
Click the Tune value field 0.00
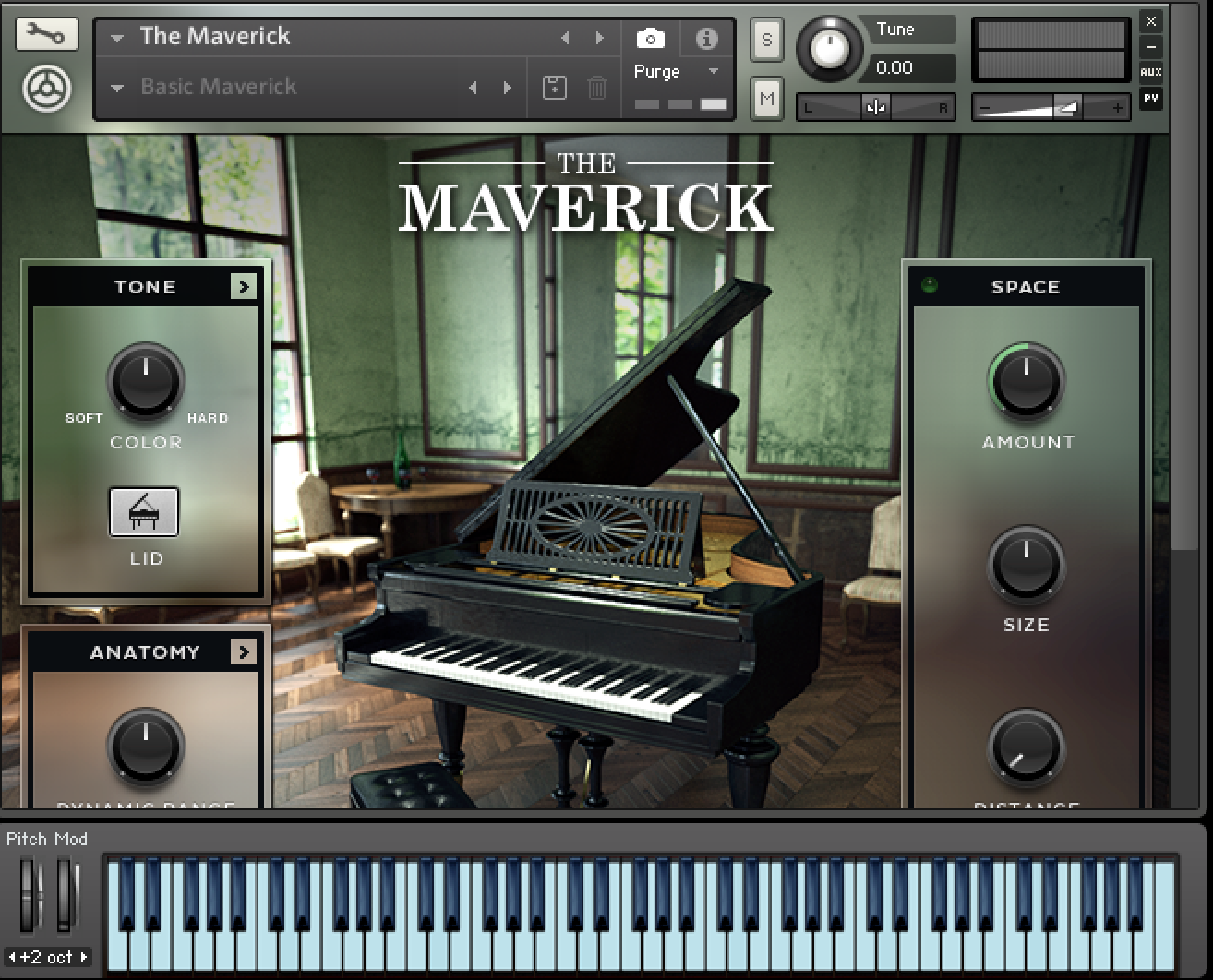coord(912,67)
